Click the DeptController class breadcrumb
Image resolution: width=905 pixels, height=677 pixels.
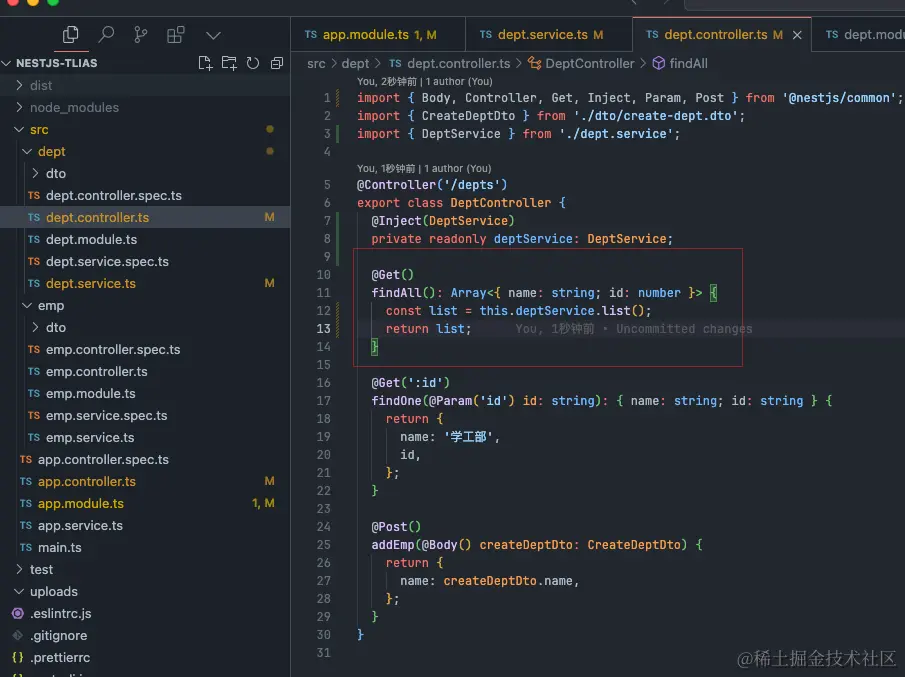(589, 63)
